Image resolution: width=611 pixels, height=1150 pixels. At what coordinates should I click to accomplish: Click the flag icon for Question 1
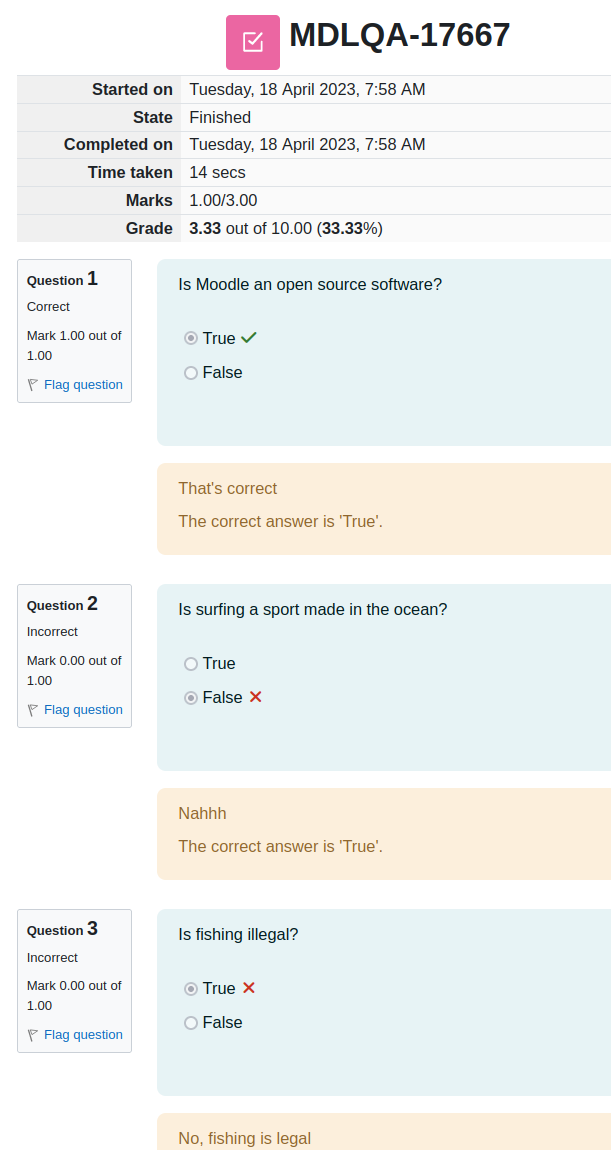click(x=32, y=384)
